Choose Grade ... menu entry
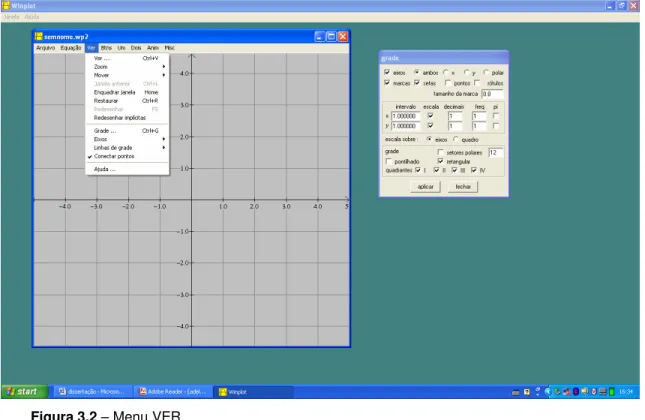The height and width of the screenshot is (420, 645). (x=127, y=130)
